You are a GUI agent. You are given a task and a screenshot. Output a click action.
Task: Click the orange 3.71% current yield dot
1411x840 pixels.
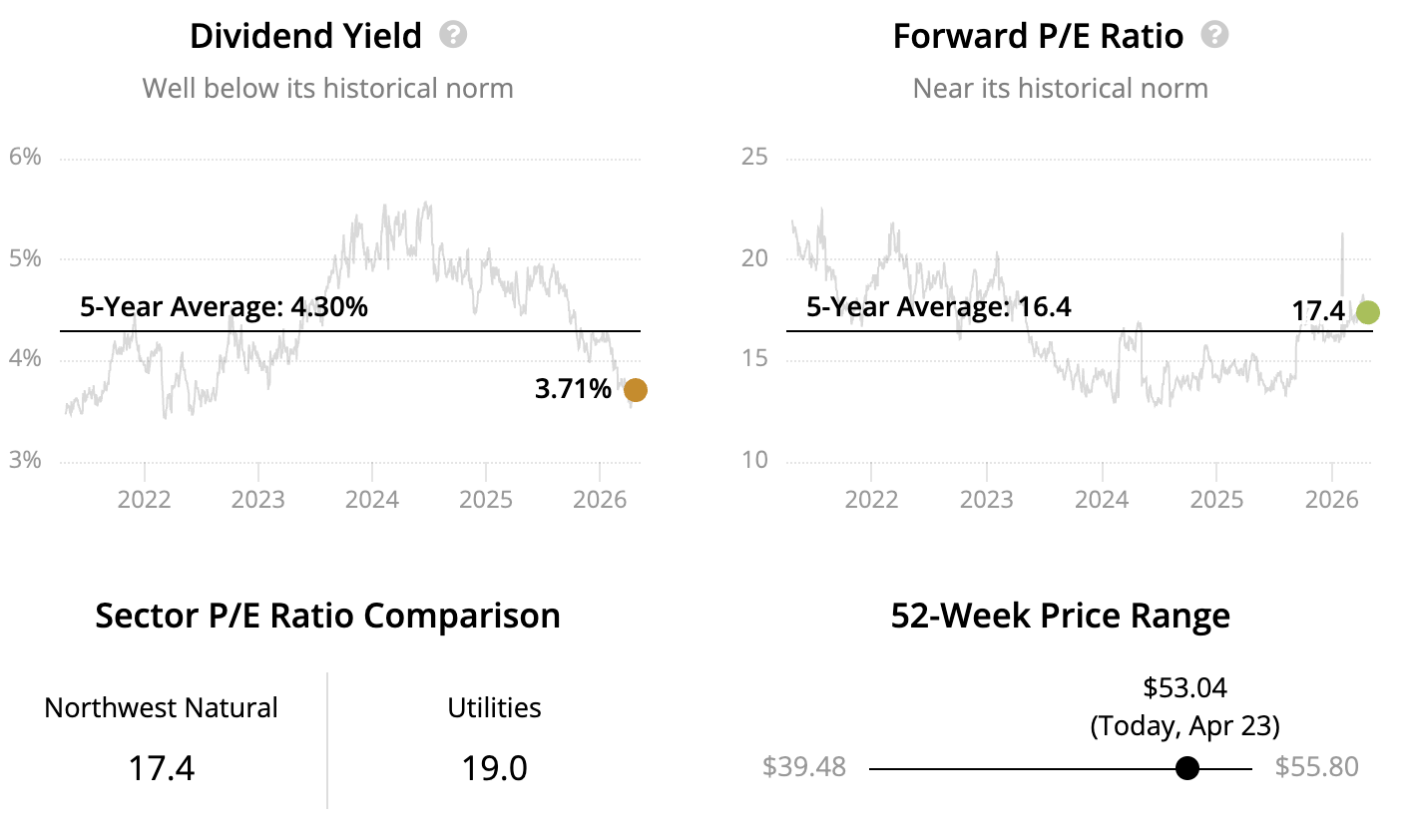coord(635,390)
